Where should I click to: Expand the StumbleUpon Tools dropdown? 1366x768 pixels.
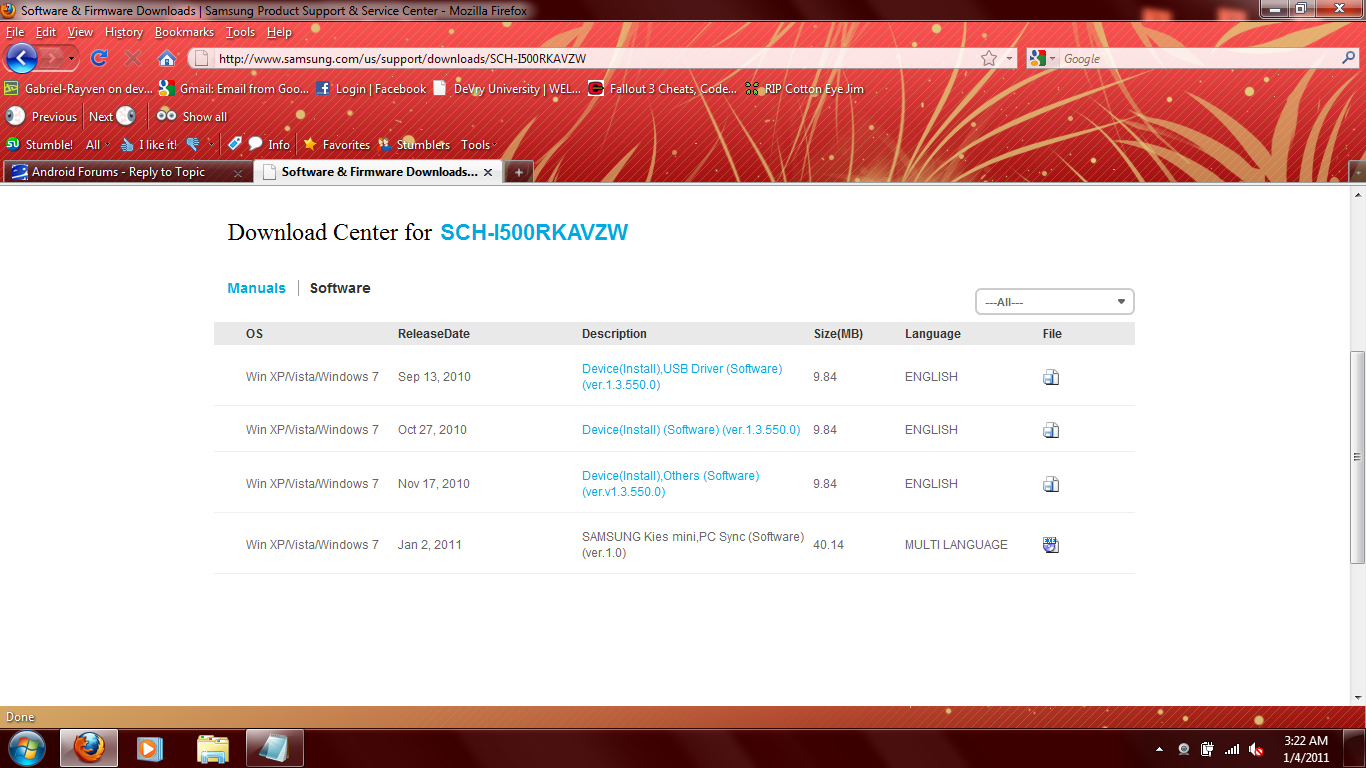pos(476,144)
